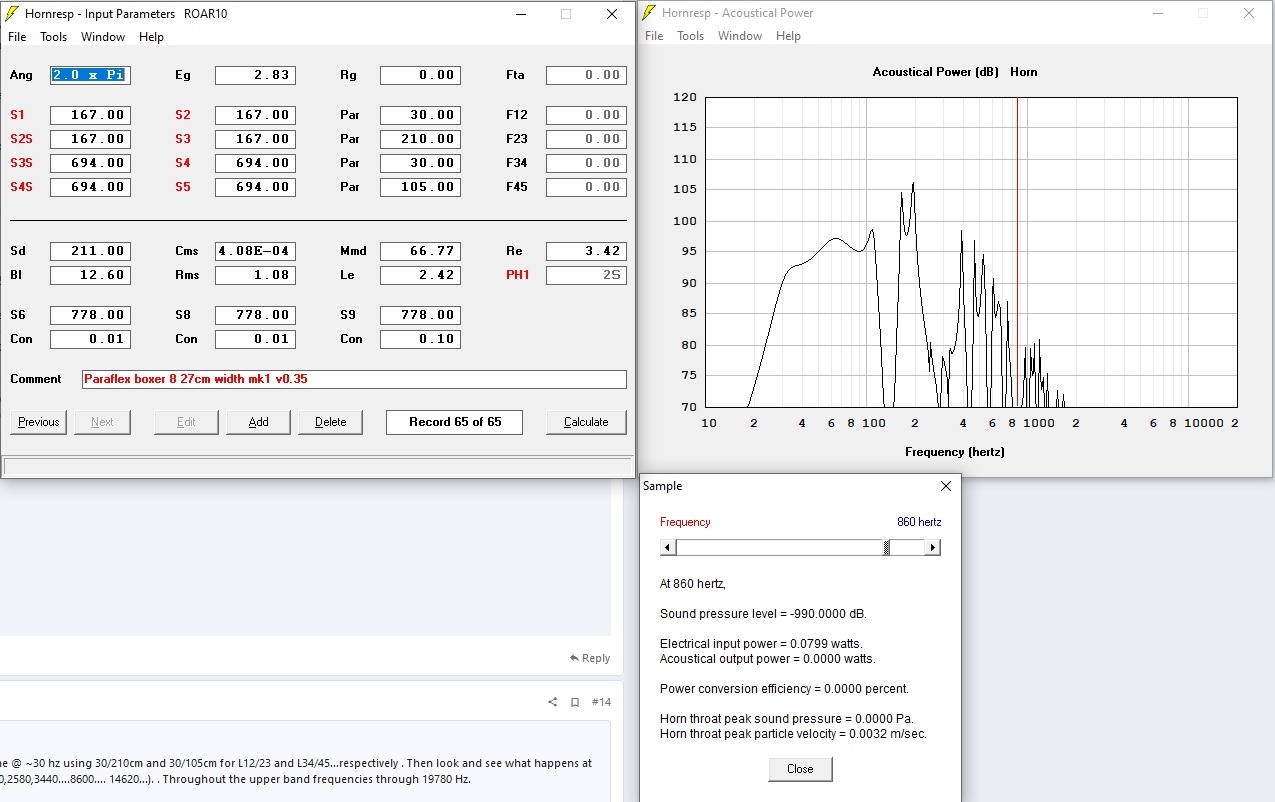Click the Par field showing 105.00
1275x802 pixels.
[420, 187]
